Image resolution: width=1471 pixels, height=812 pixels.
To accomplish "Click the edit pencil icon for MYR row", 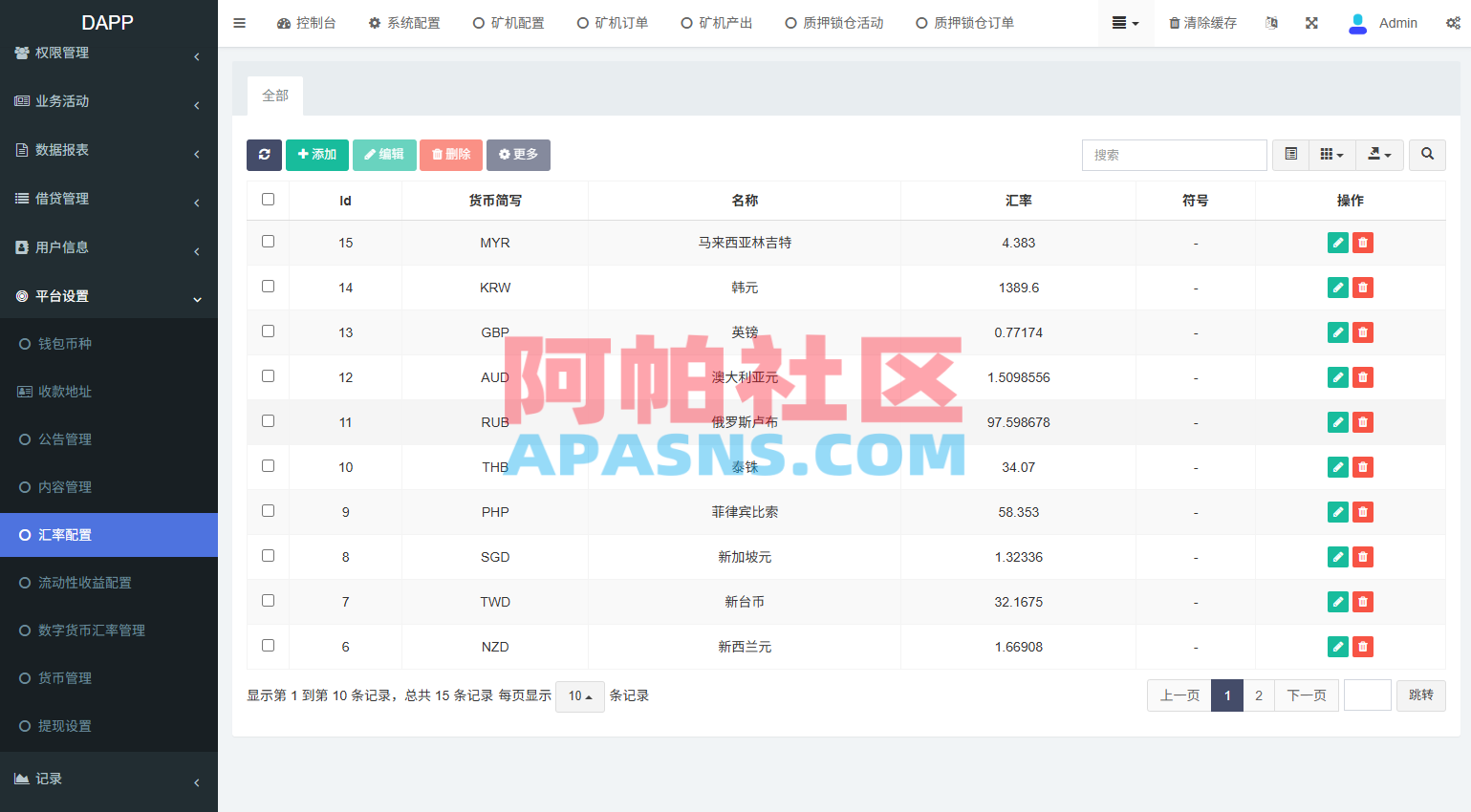I will coord(1338,243).
